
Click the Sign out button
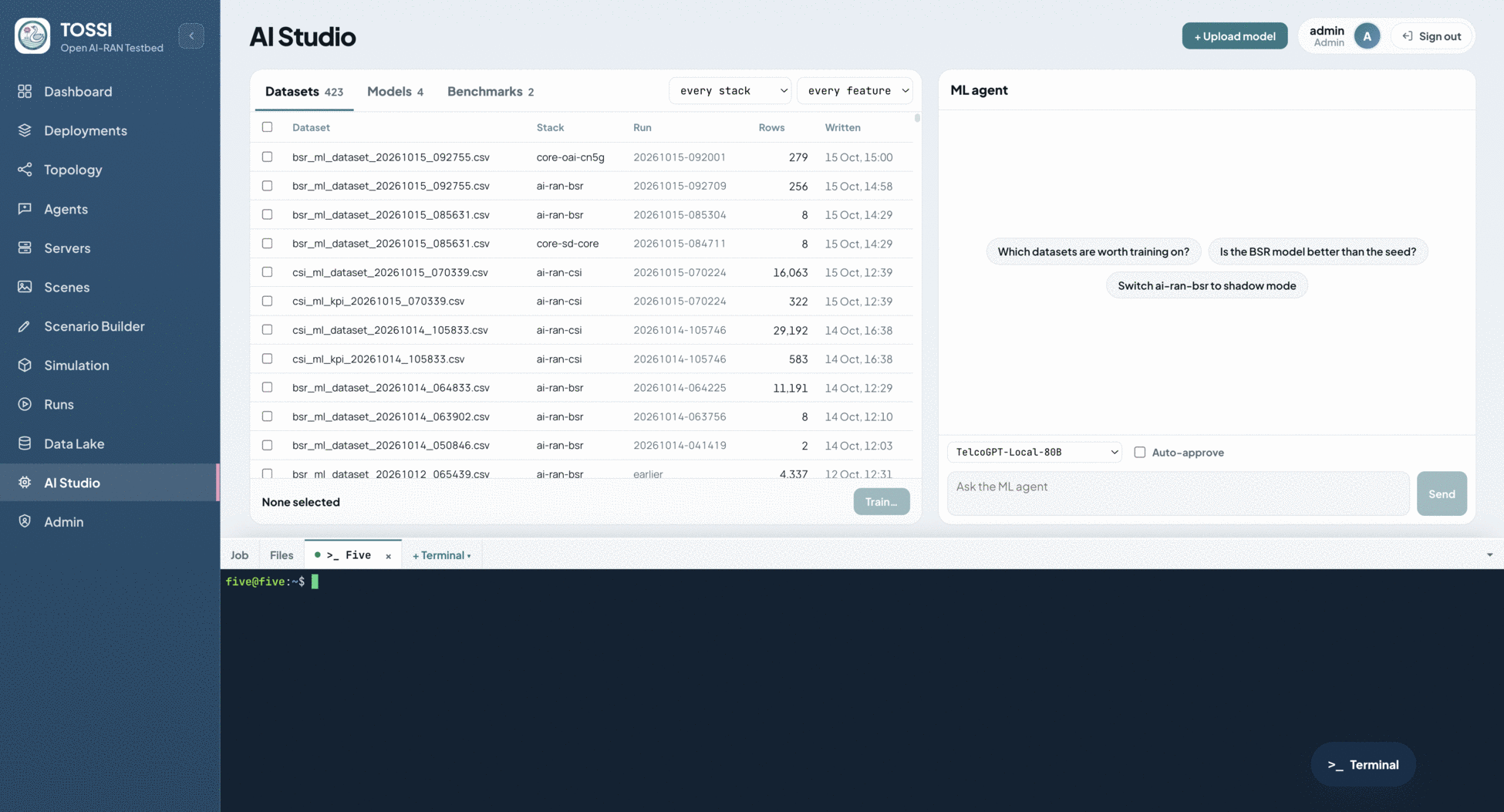coord(1431,36)
